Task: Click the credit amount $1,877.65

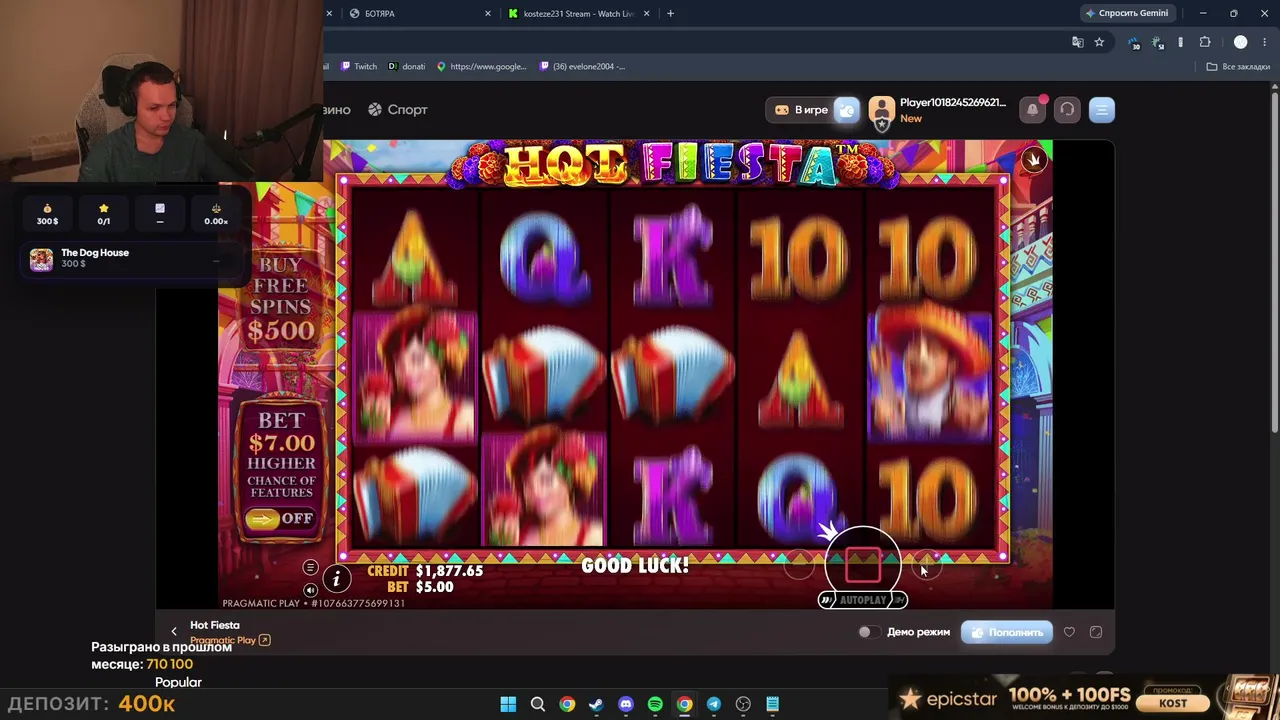Action: coord(449,571)
